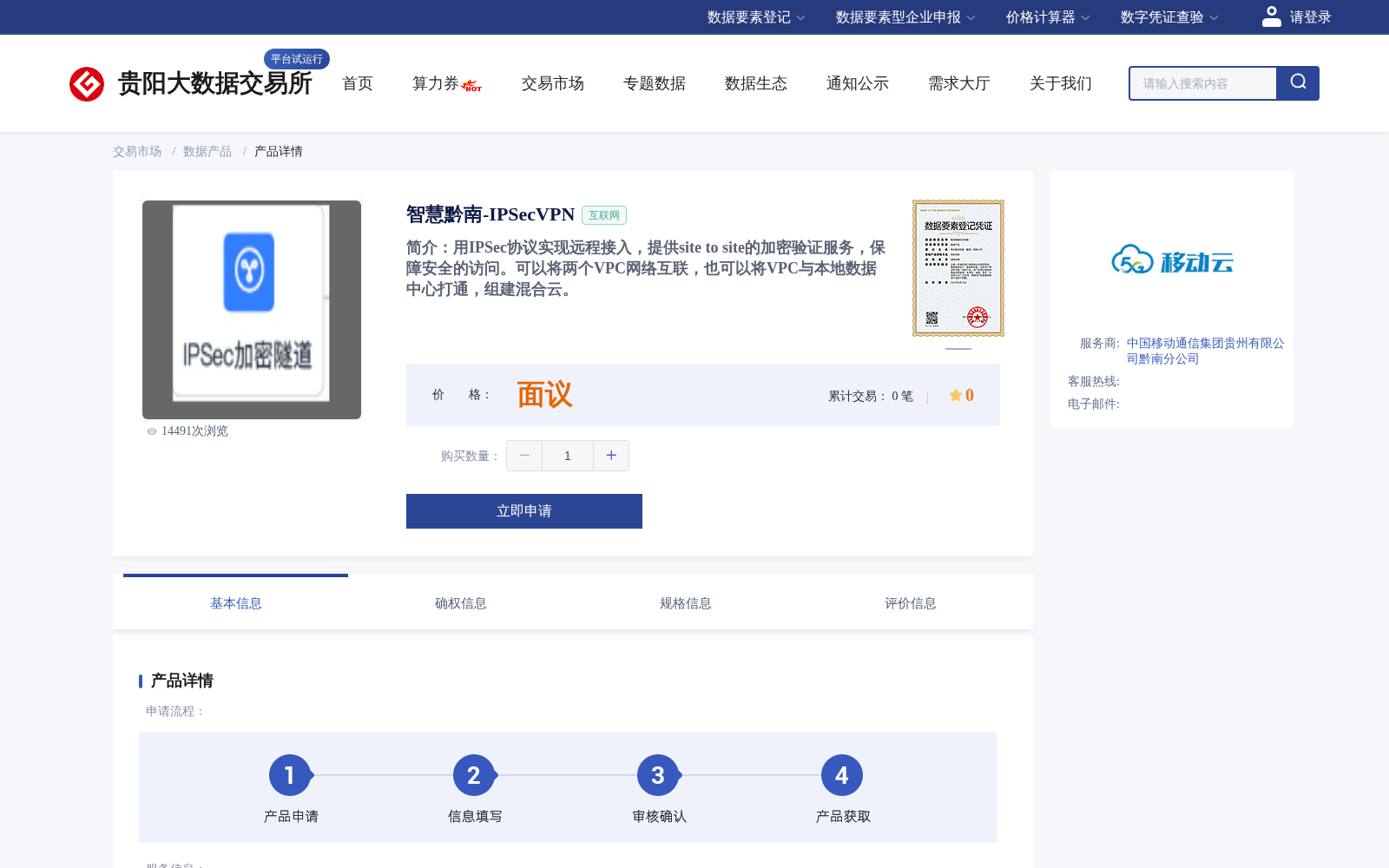Switch to the 确权信息 tab
This screenshot has height=868, width=1389.
point(461,603)
